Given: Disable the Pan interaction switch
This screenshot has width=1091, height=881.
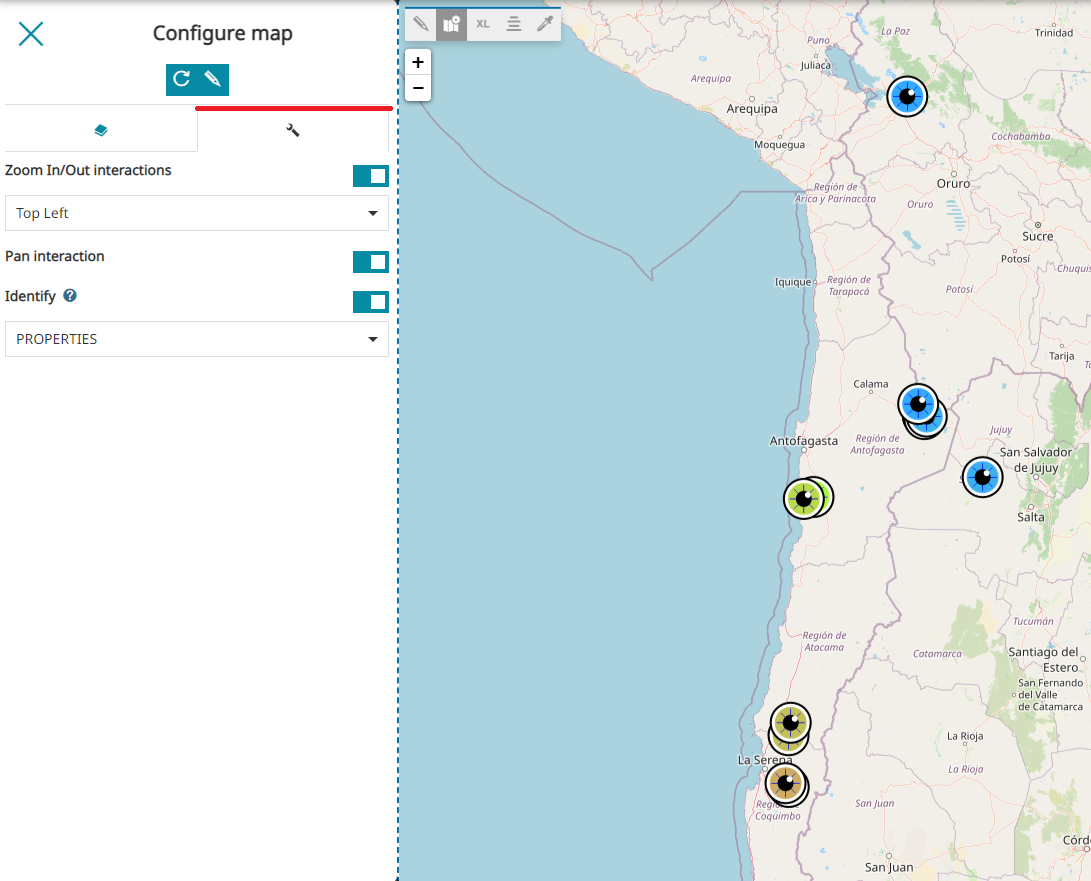Looking at the screenshot, I should tap(370, 262).
